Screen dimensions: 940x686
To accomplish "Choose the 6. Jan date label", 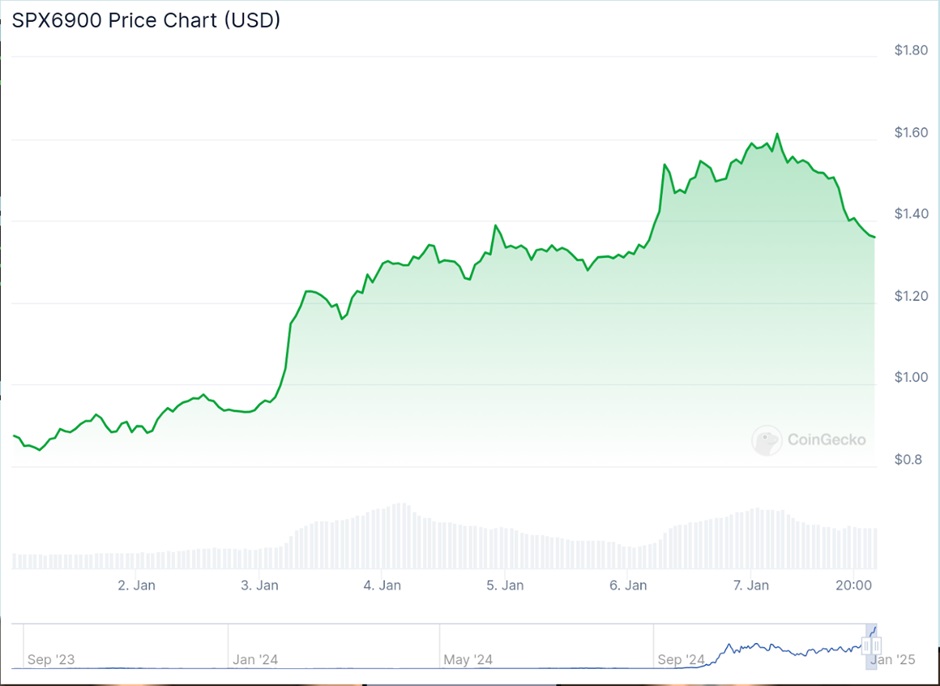I will pyautogui.click(x=628, y=585).
